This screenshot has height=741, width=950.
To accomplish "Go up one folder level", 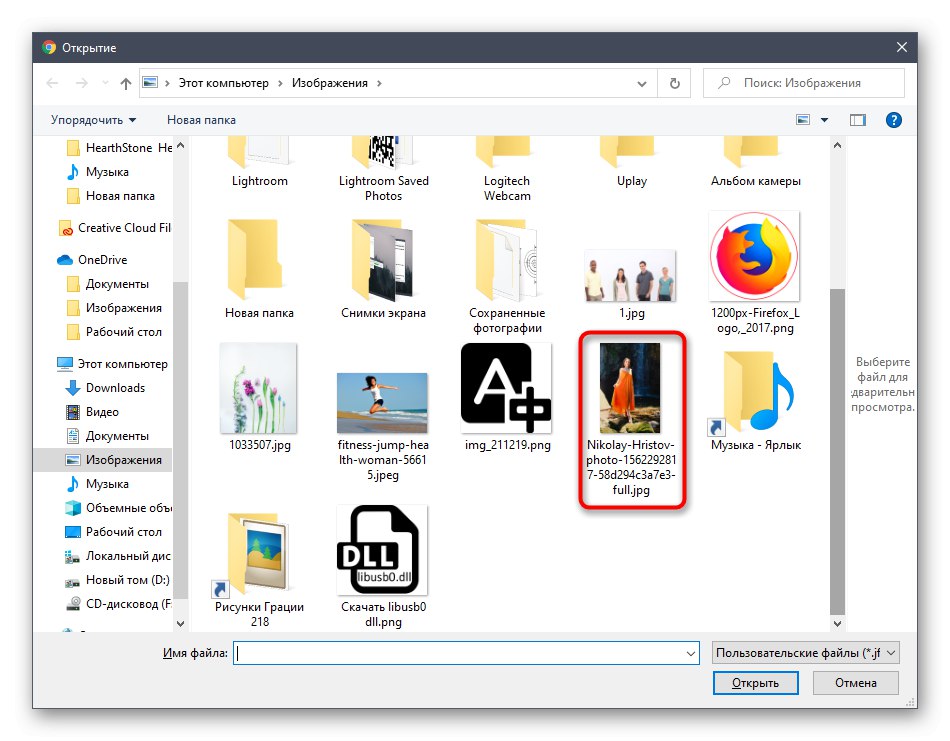I will pyautogui.click(x=125, y=83).
